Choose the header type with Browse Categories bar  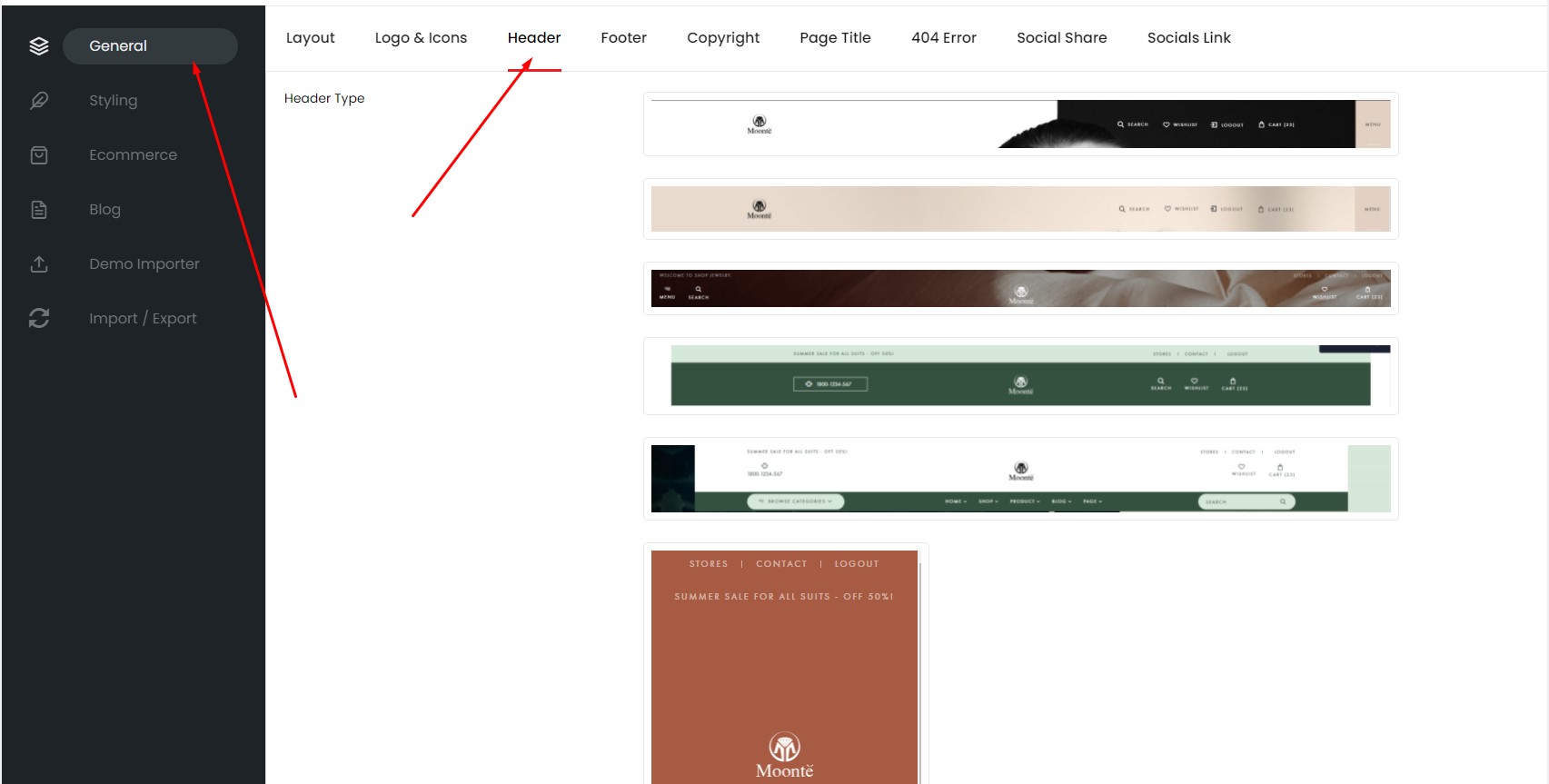(1021, 479)
